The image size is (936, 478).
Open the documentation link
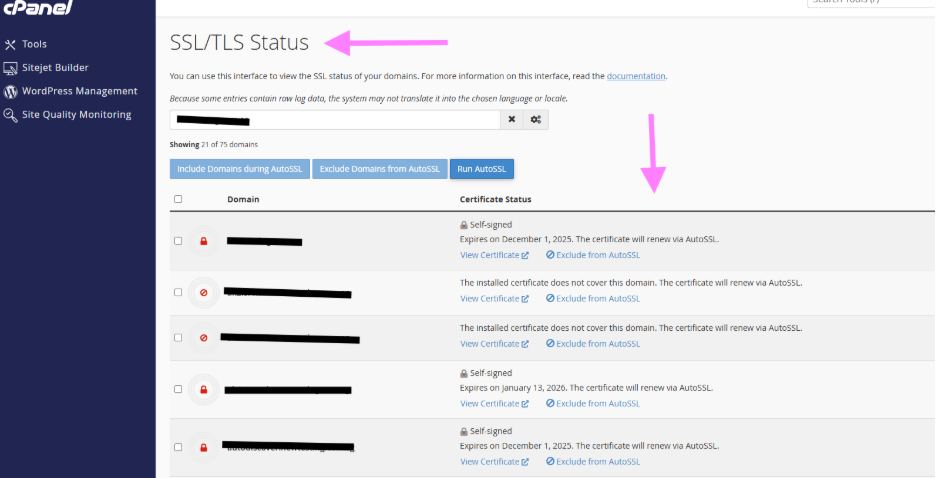(x=635, y=76)
